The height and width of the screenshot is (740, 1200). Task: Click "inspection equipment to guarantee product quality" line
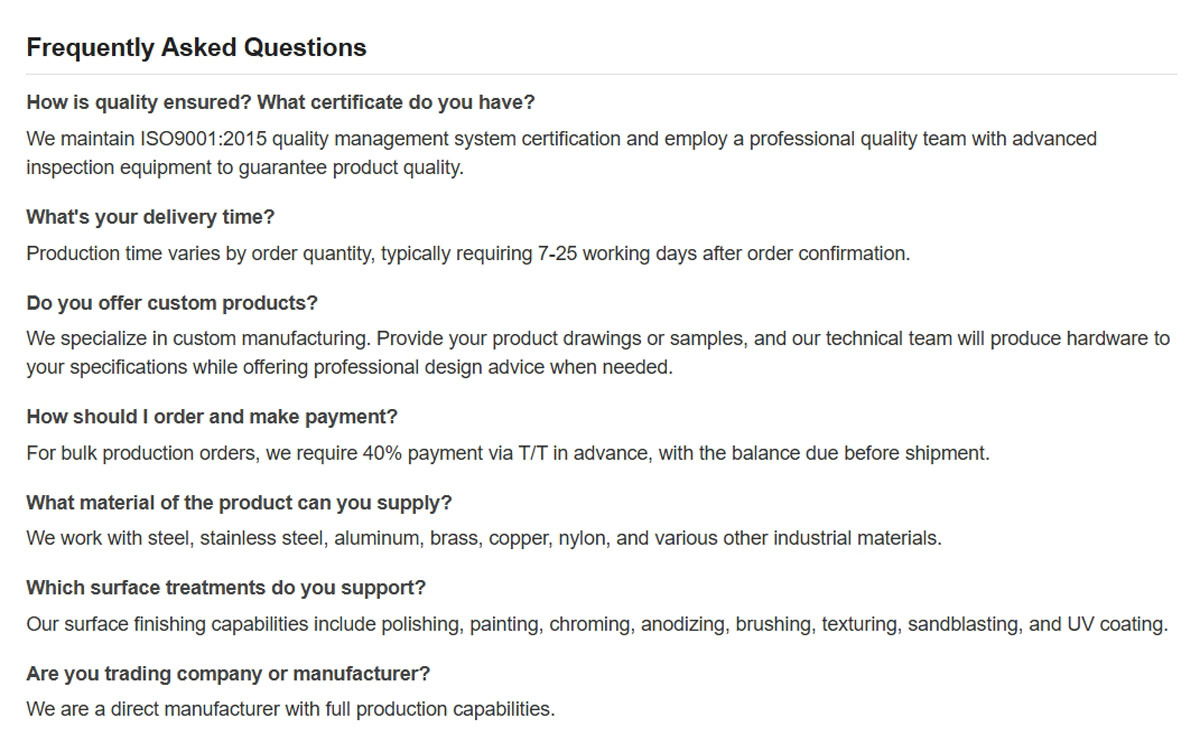(245, 168)
